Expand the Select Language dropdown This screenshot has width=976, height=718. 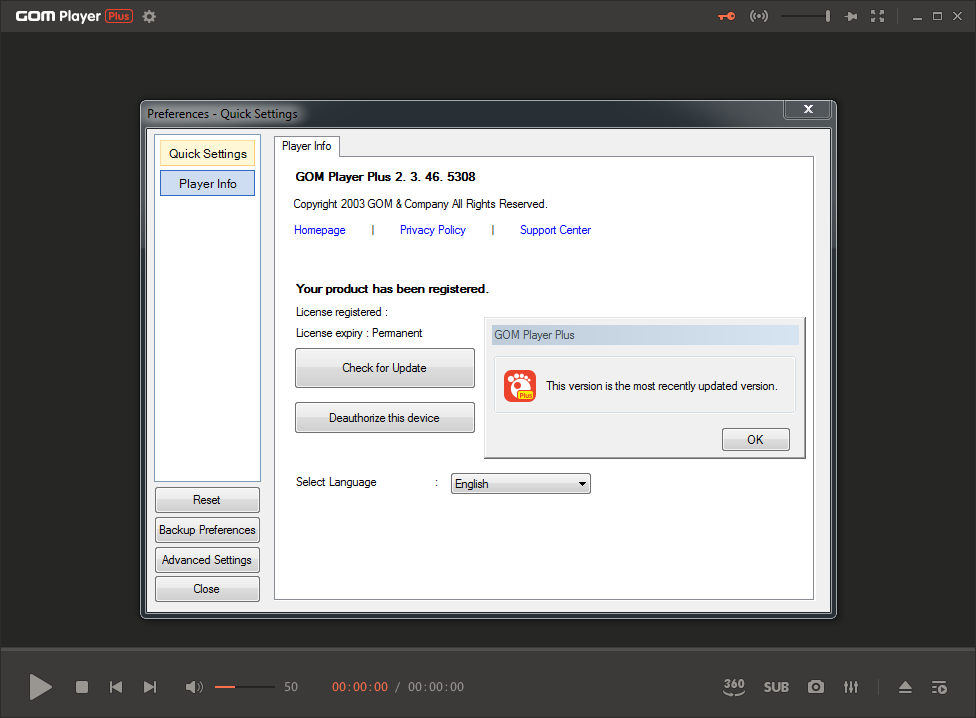click(x=520, y=483)
